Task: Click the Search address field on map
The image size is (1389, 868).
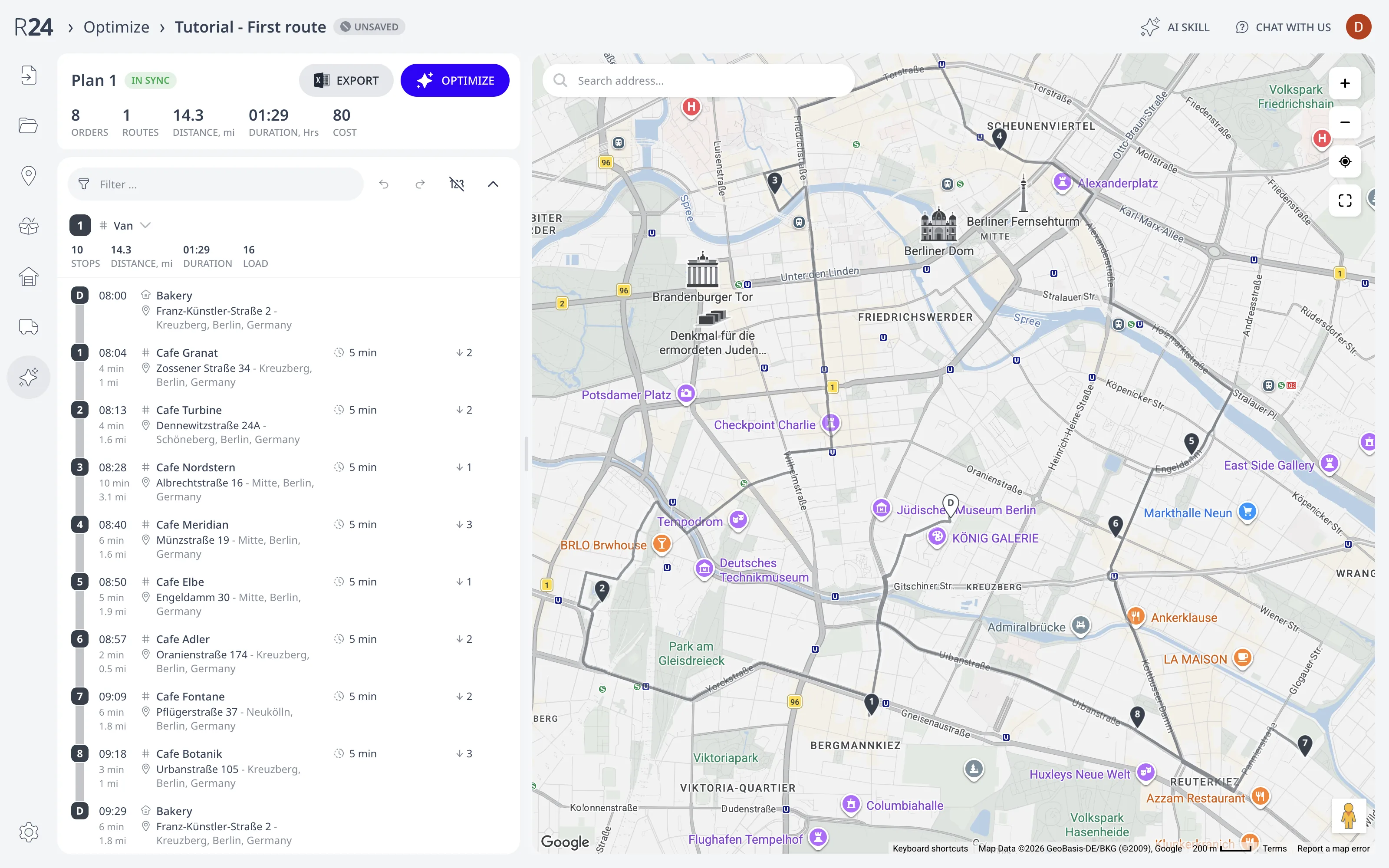Action: tap(698, 80)
